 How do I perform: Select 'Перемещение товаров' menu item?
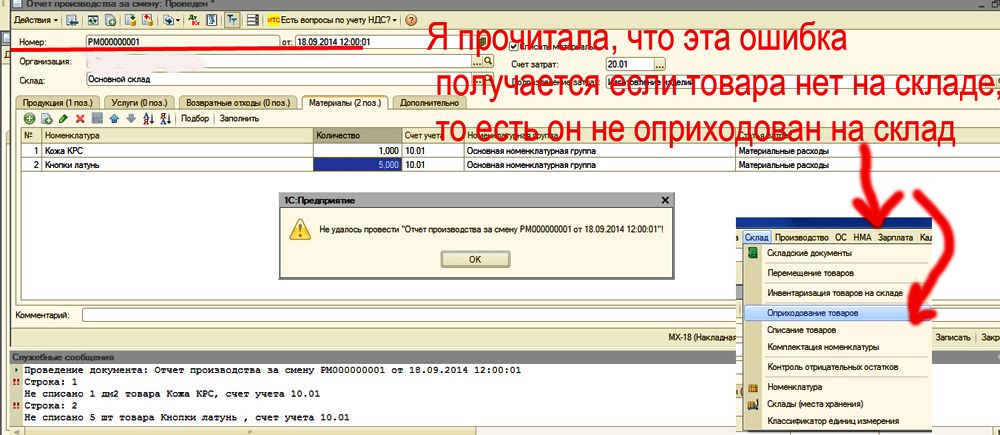[x=837, y=273]
